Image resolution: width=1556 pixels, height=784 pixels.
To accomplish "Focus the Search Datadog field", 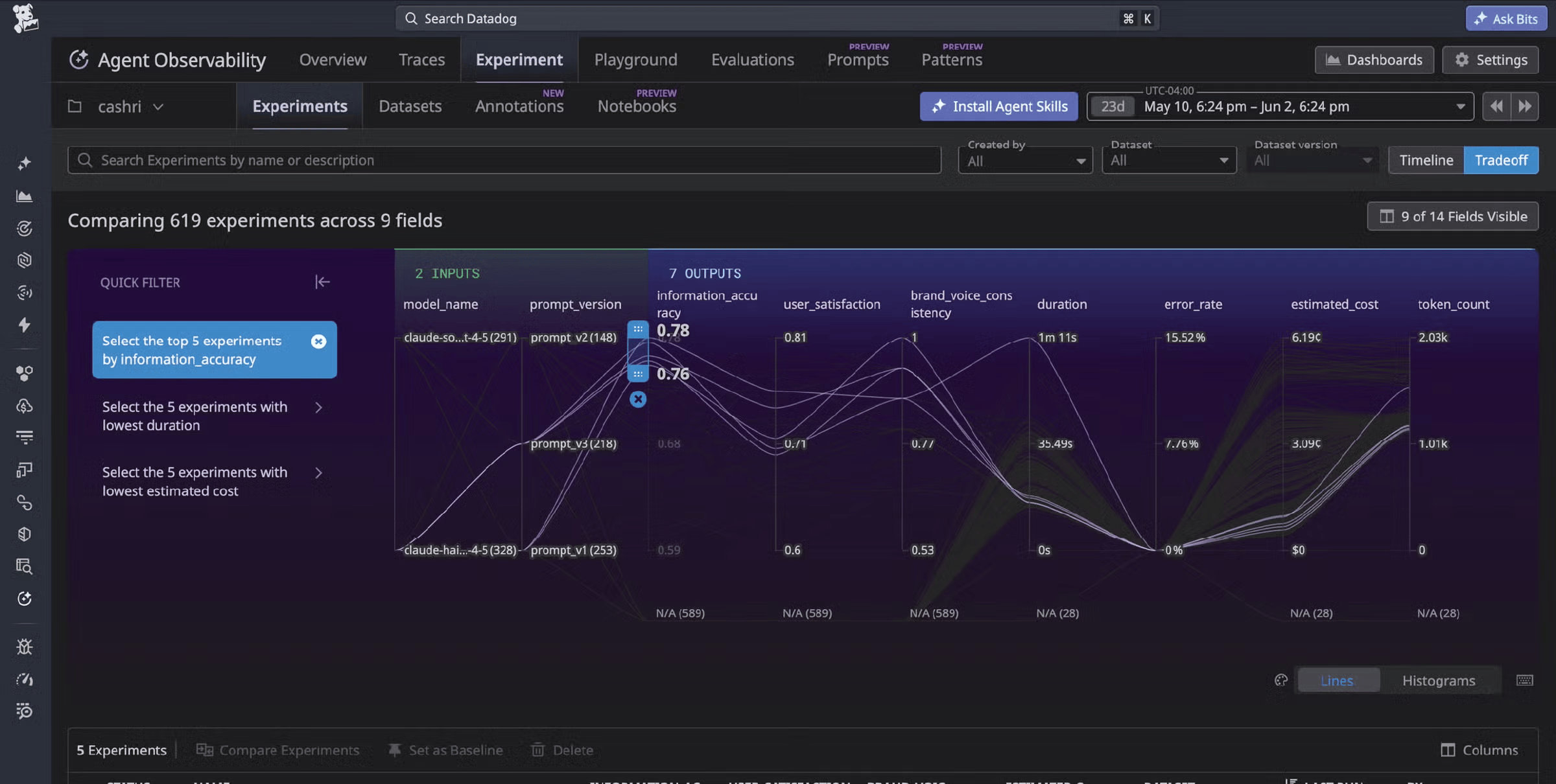I will tap(777, 18).
